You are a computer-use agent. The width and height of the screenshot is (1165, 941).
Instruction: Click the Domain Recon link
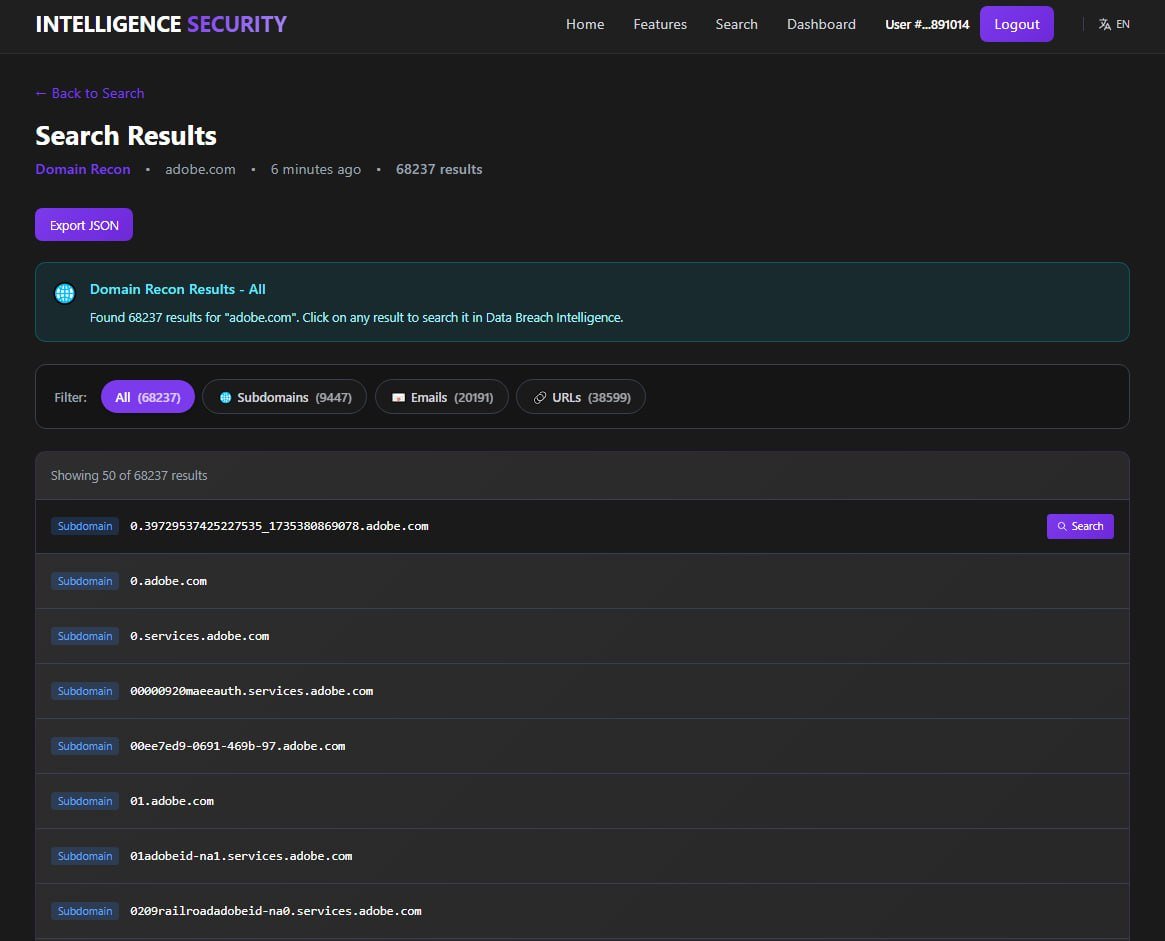point(82,169)
